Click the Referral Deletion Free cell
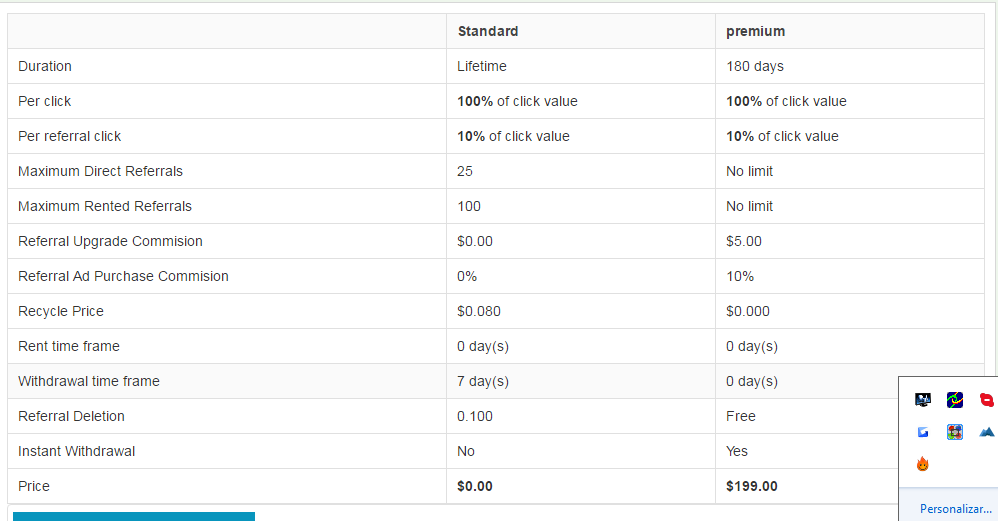This screenshot has width=998, height=521. [741, 416]
